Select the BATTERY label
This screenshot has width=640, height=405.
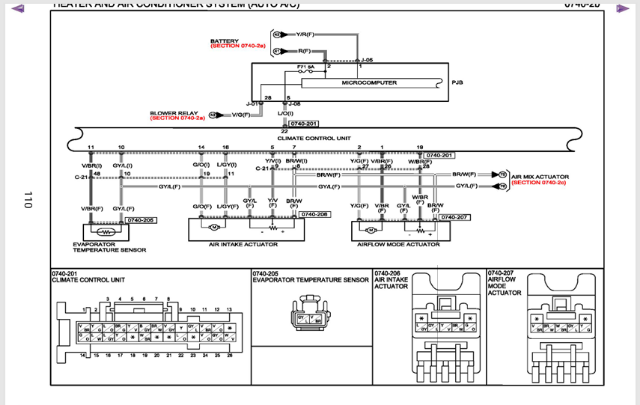point(224,41)
